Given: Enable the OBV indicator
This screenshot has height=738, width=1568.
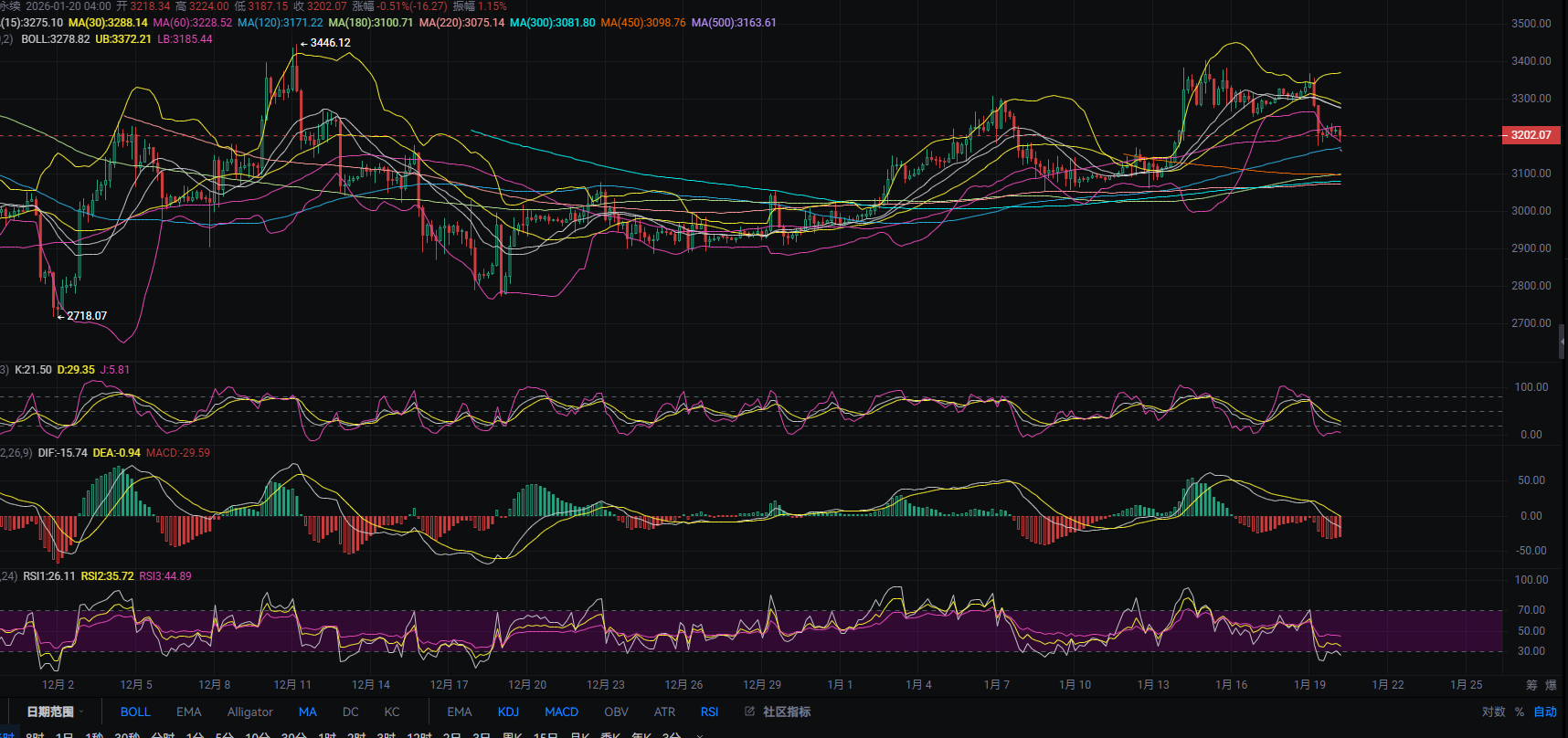Looking at the screenshot, I should click(x=616, y=712).
